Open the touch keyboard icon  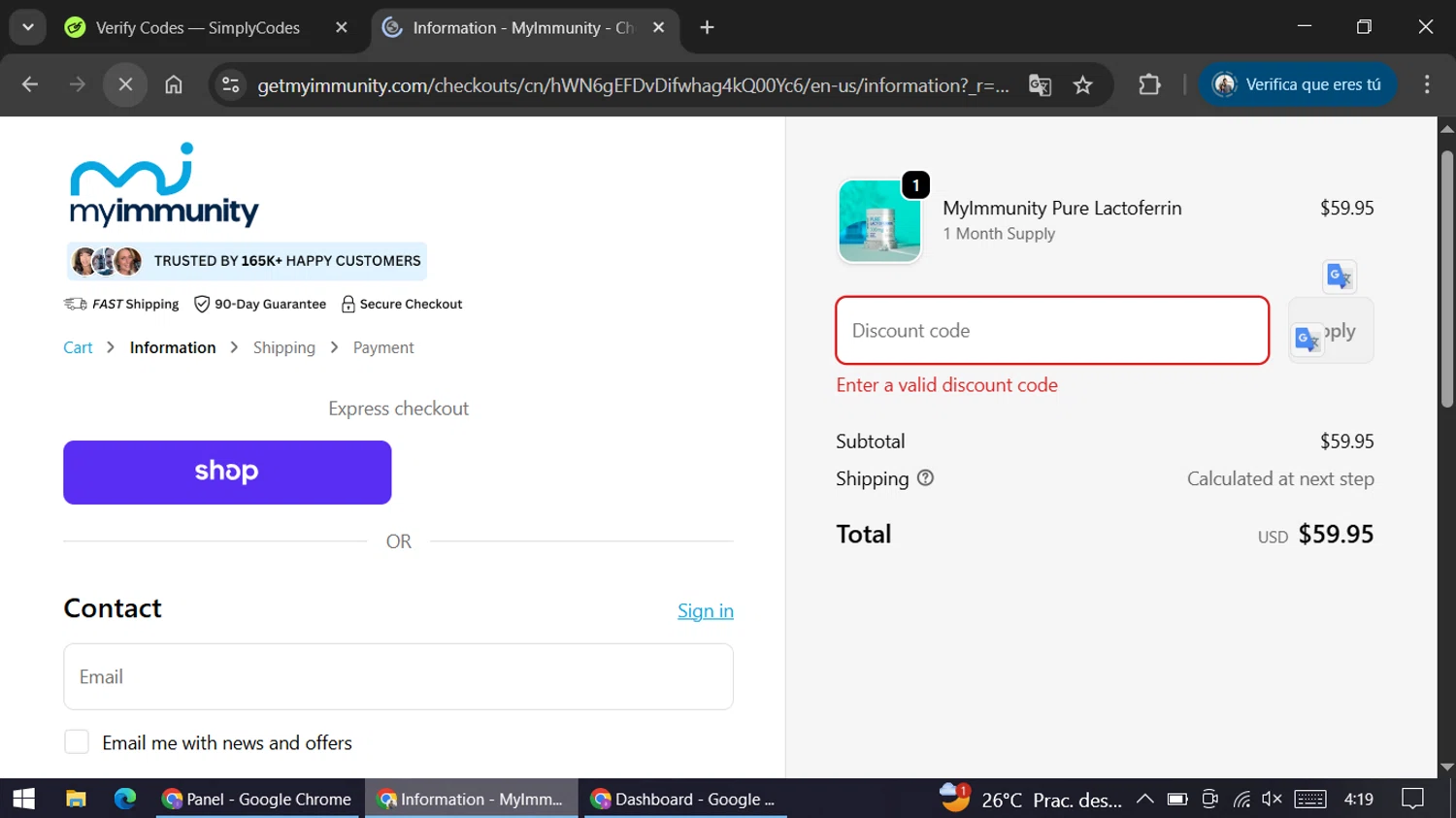pyautogui.click(x=1310, y=799)
